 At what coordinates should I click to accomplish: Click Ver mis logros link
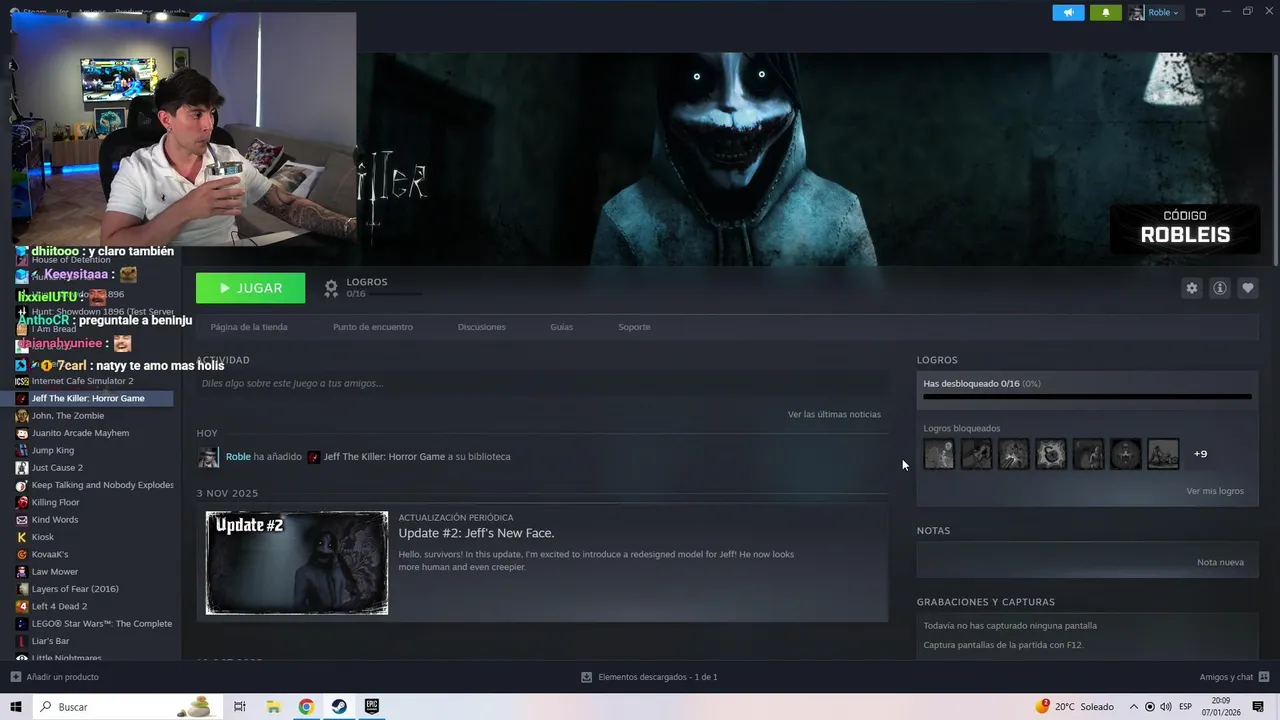(x=1215, y=491)
